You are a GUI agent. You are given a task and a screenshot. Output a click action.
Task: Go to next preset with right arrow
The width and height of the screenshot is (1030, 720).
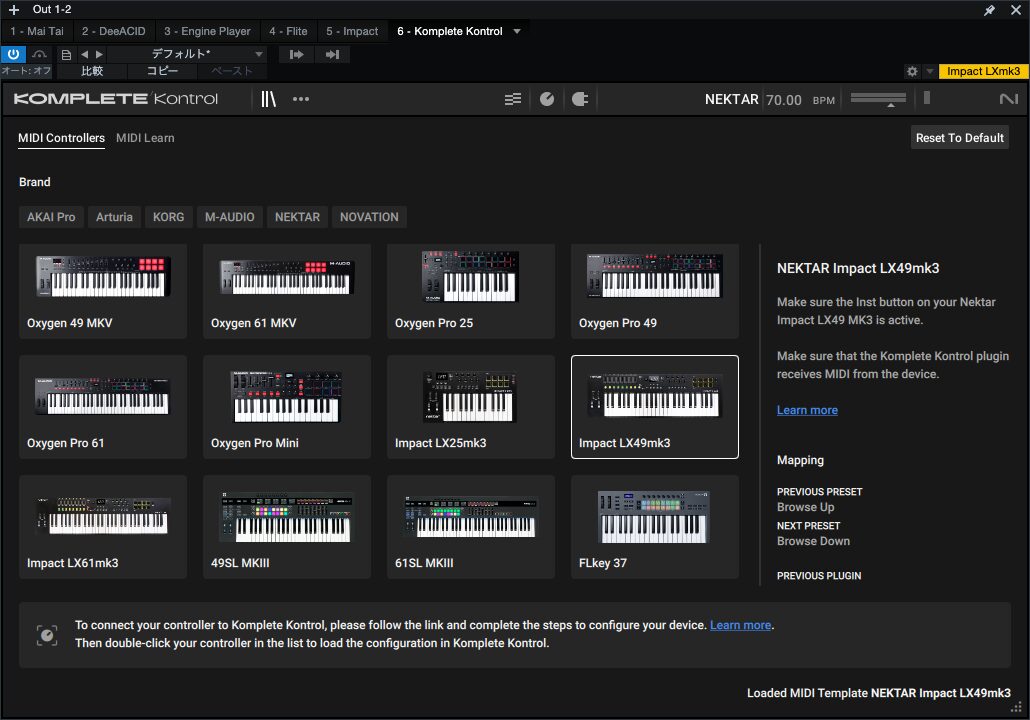(99, 55)
